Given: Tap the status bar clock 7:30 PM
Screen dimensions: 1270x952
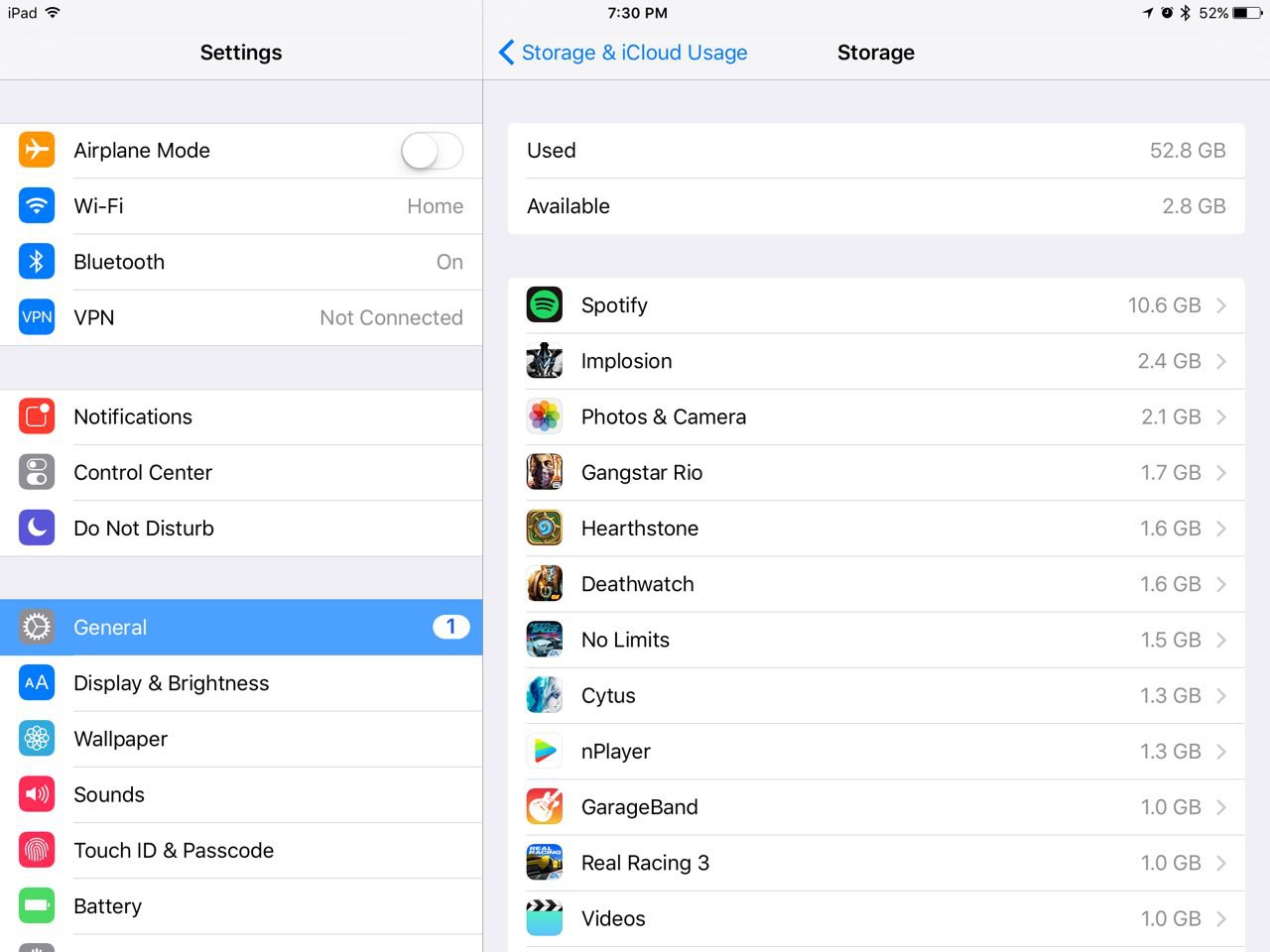Looking at the screenshot, I should pos(637,13).
